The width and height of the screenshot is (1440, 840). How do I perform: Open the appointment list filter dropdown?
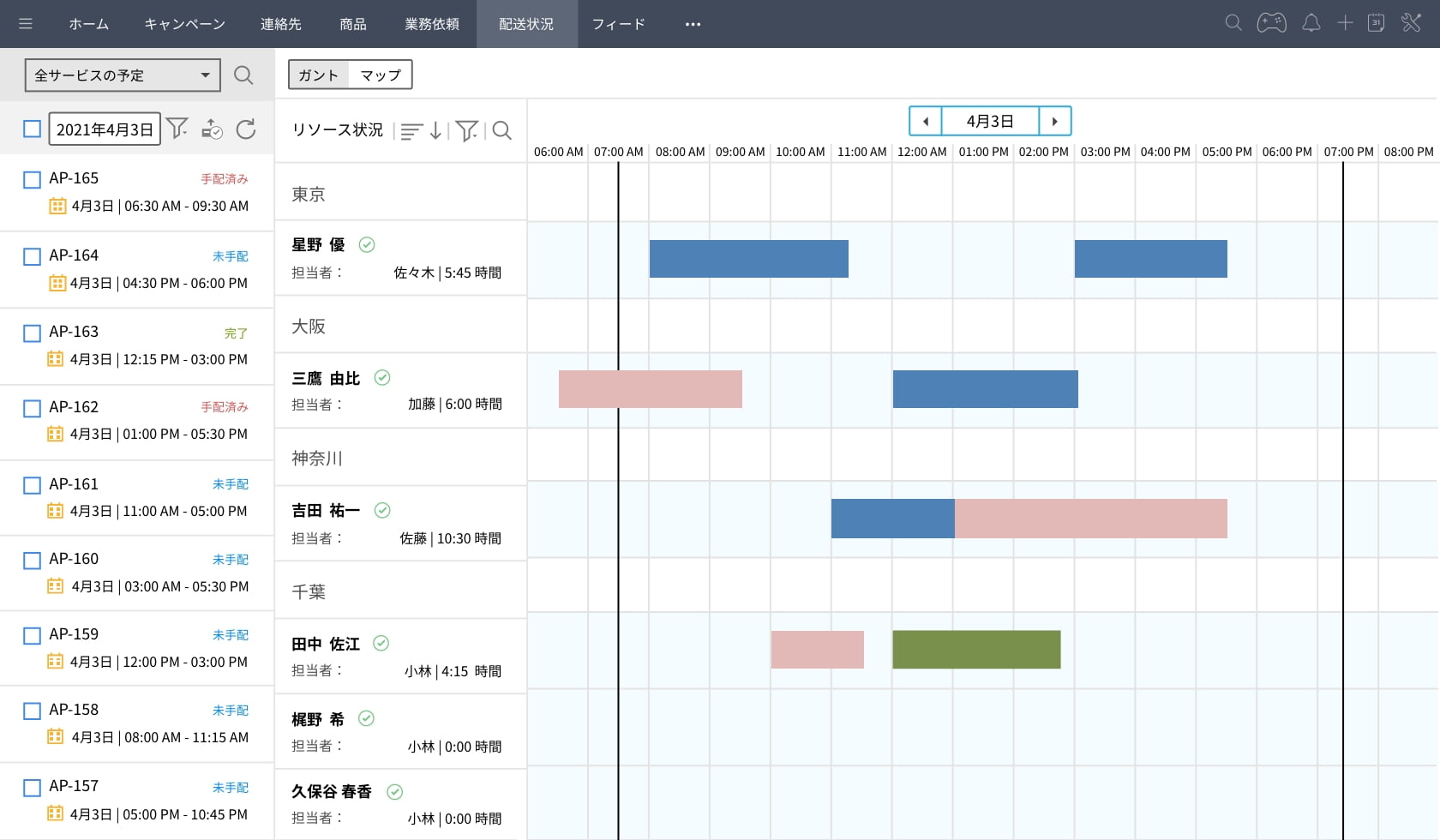coord(177,129)
